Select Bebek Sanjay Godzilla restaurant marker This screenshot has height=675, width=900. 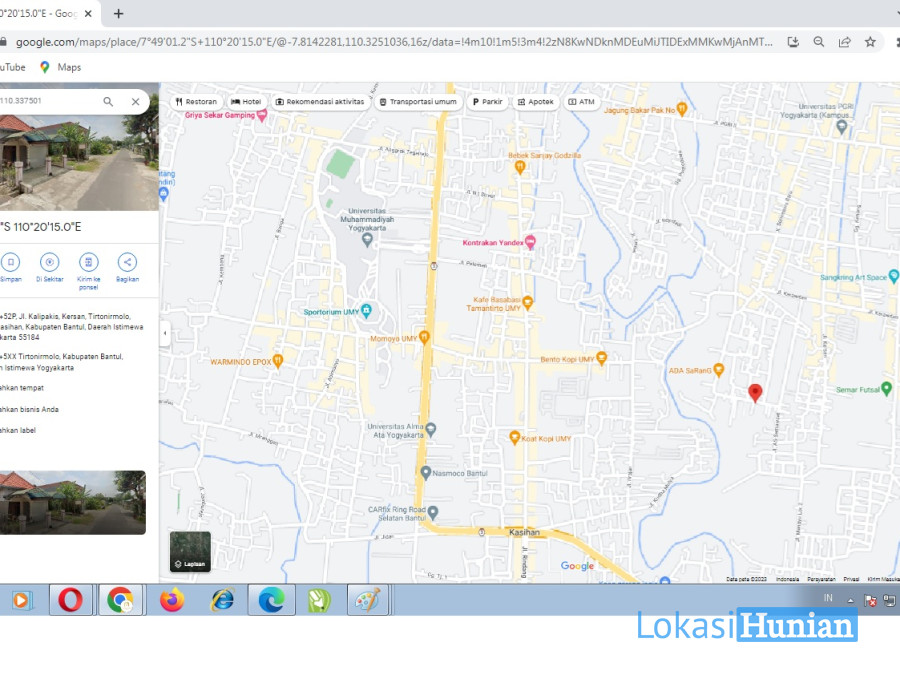[x=520, y=167]
